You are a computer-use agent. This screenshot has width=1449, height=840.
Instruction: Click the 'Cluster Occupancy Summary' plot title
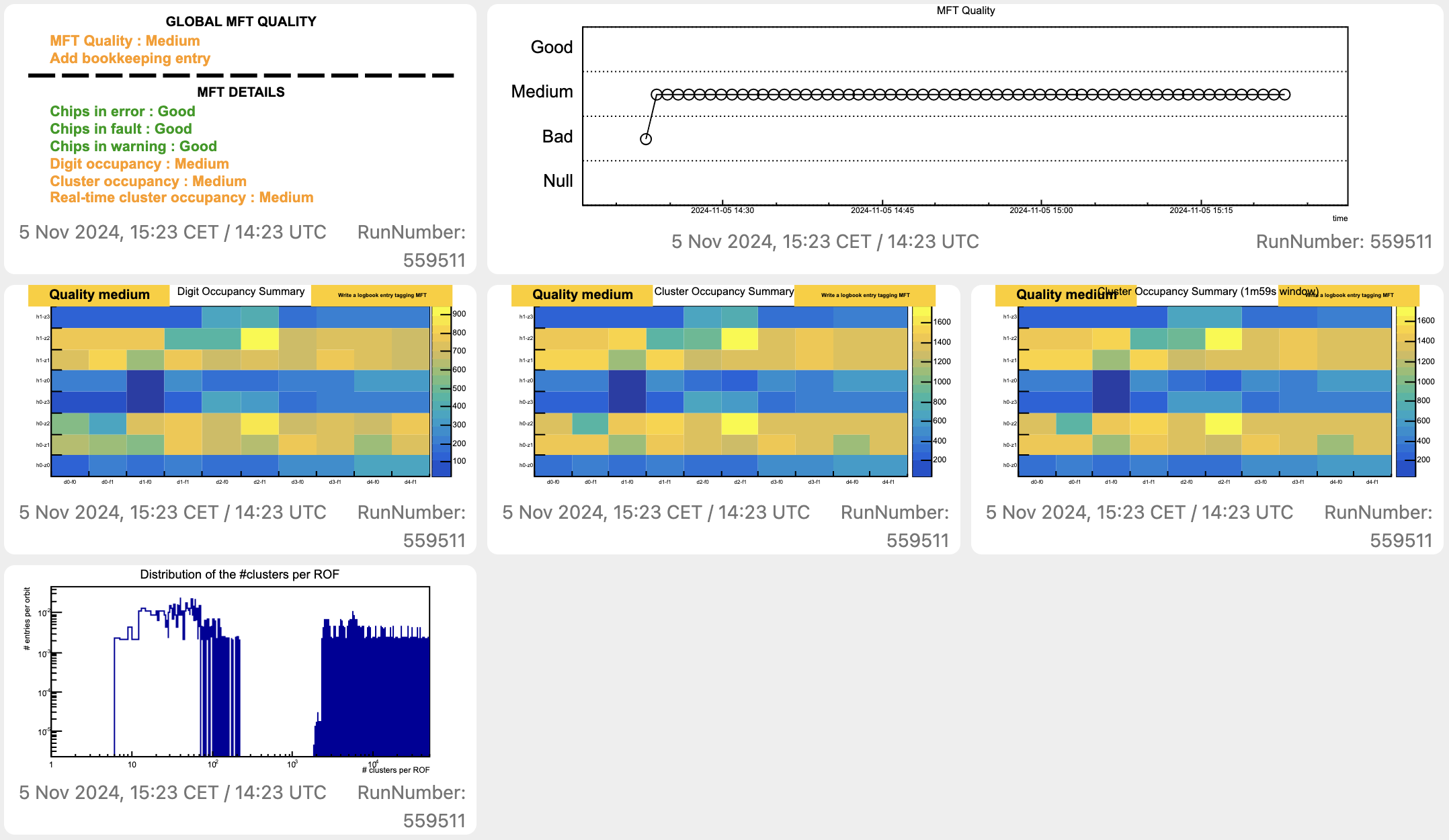(724, 292)
